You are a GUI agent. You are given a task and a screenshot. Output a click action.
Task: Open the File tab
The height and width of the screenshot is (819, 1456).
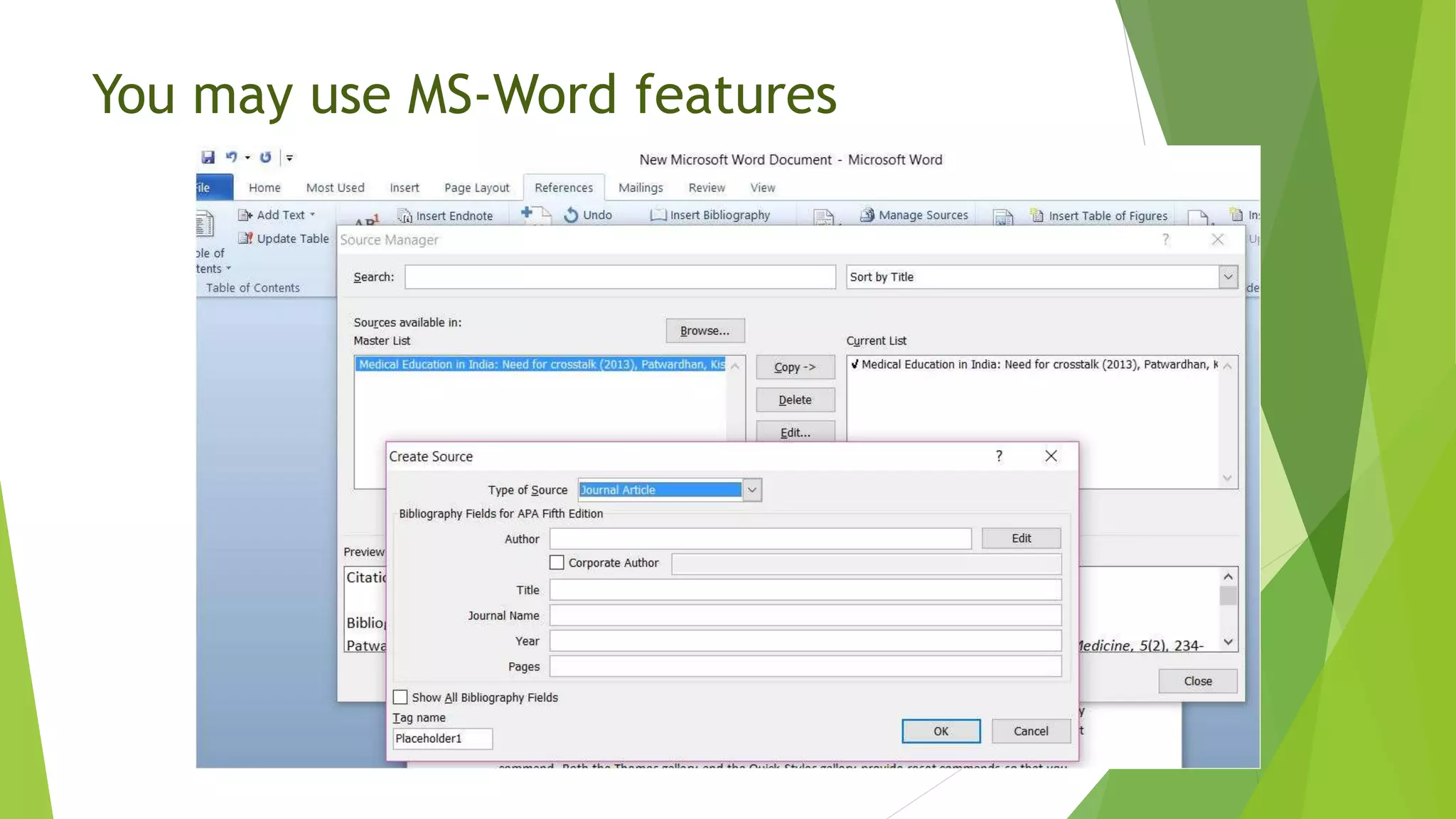[214, 188]
